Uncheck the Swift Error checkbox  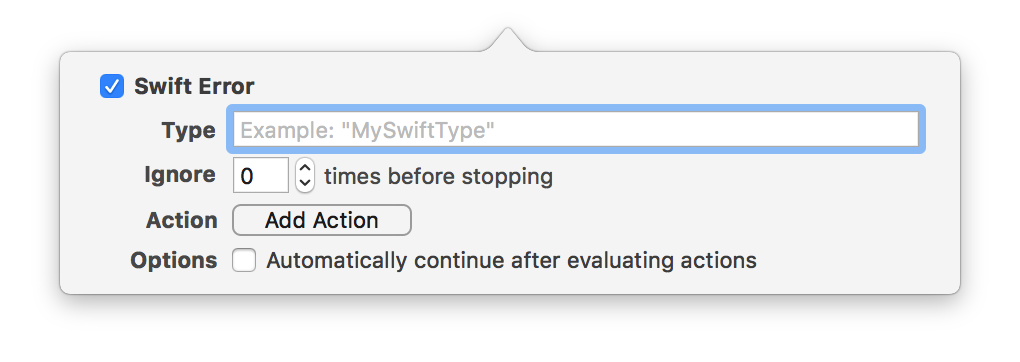(x=112, y=86)
